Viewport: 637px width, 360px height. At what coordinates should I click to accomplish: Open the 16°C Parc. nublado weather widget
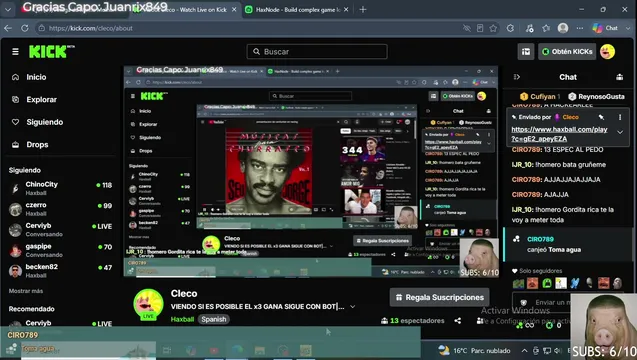tap(474, 350)
